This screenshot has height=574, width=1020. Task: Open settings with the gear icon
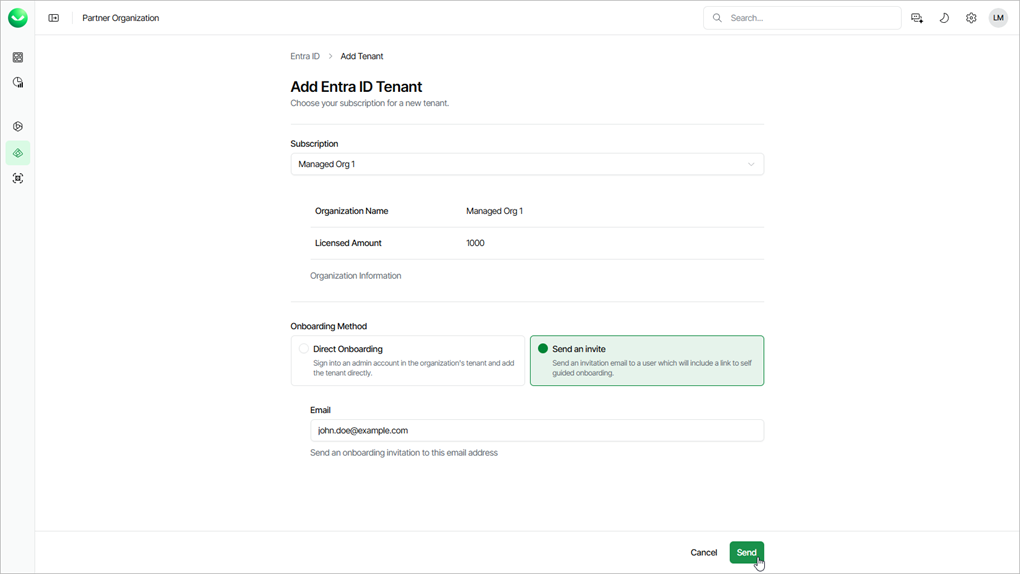971,18
